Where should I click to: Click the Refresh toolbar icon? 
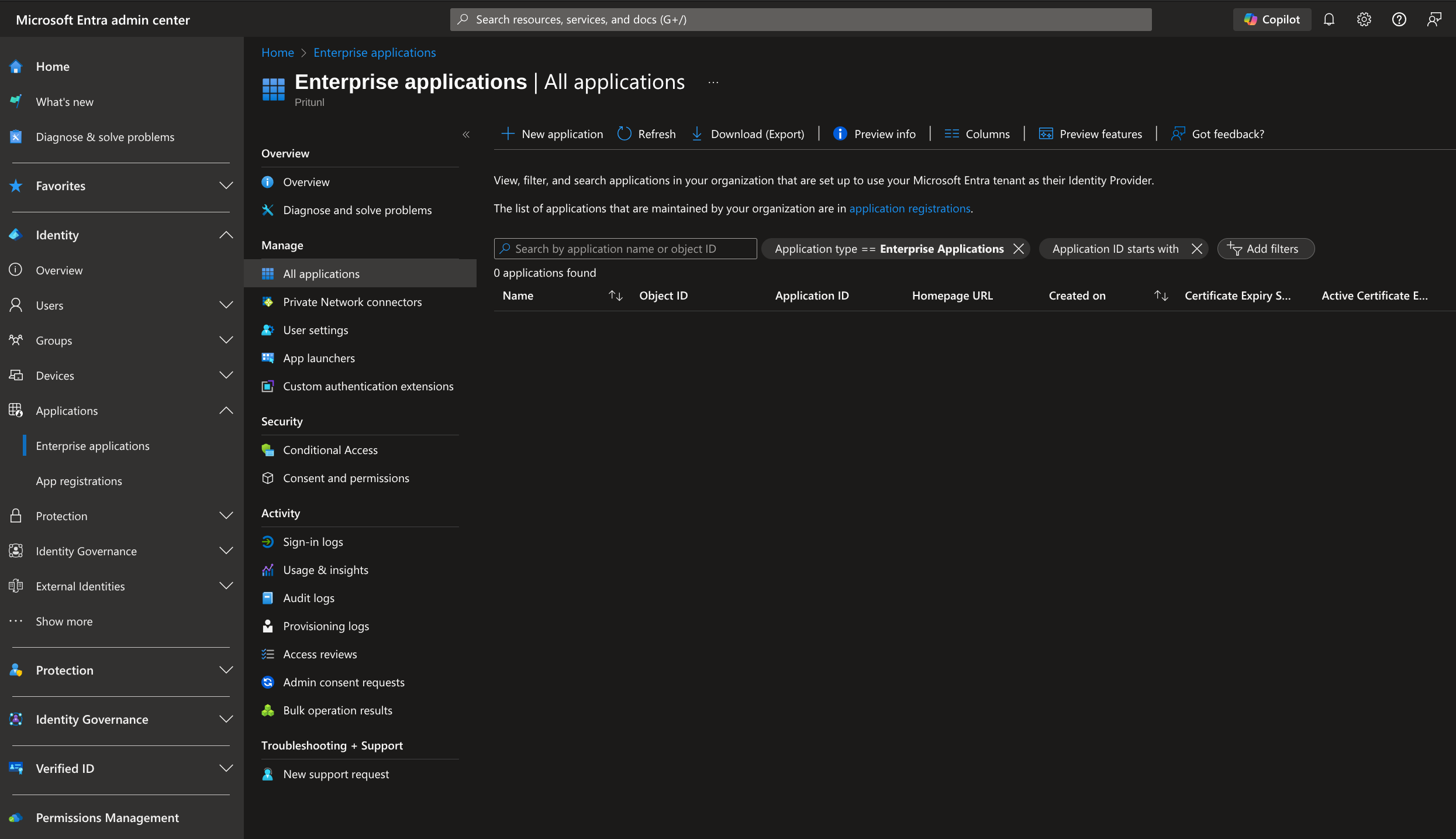click(624, 134)
